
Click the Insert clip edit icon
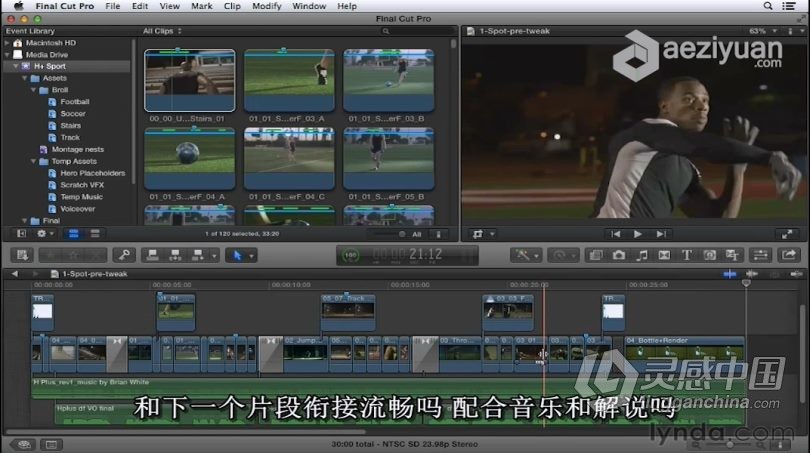pyautogui.click(x=175, y=255)
